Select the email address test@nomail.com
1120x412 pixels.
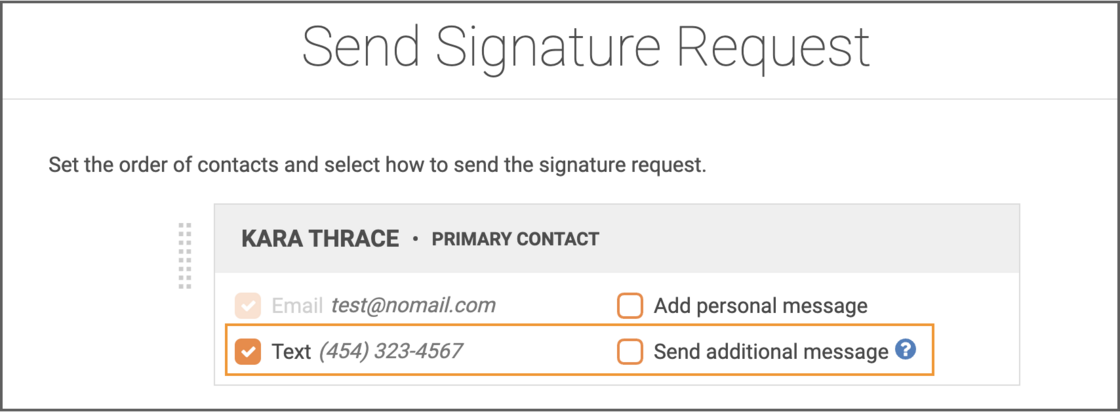[x=413, y=306]
